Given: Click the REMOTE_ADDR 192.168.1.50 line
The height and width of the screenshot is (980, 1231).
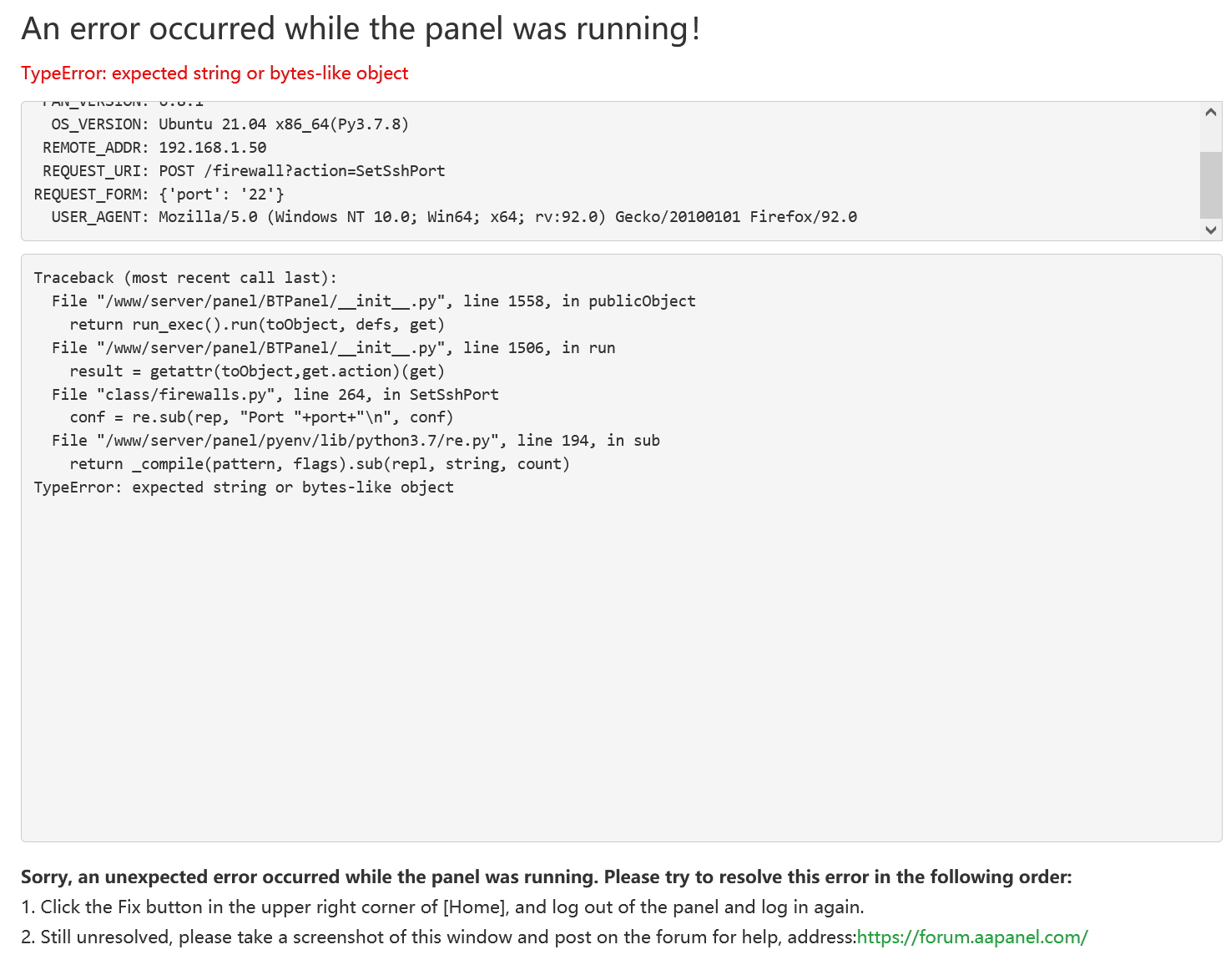Looking at the screenshot, I should pyautogui.click(x=154, y=148).
